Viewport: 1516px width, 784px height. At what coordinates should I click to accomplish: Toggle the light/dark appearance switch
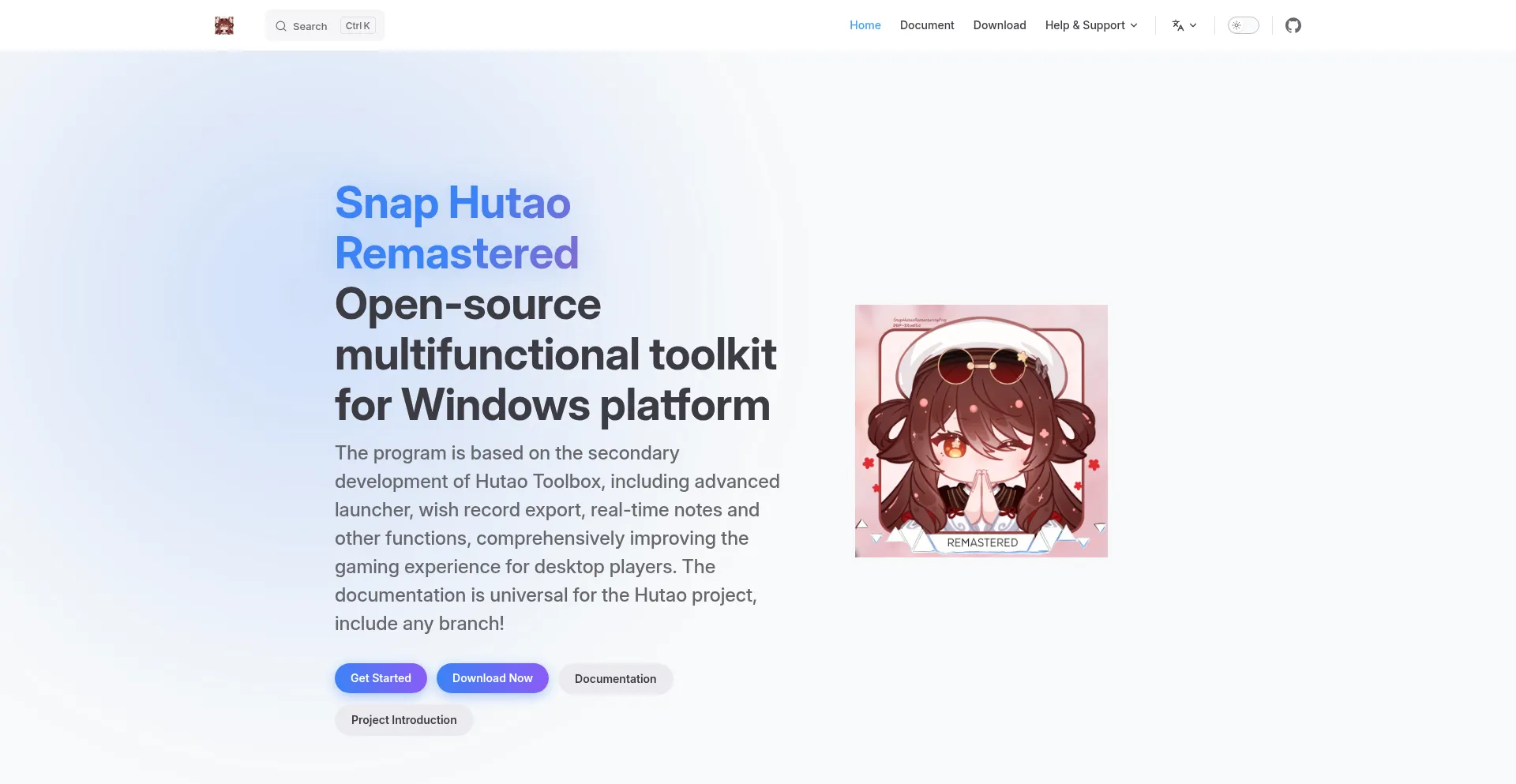(1243, 25)
